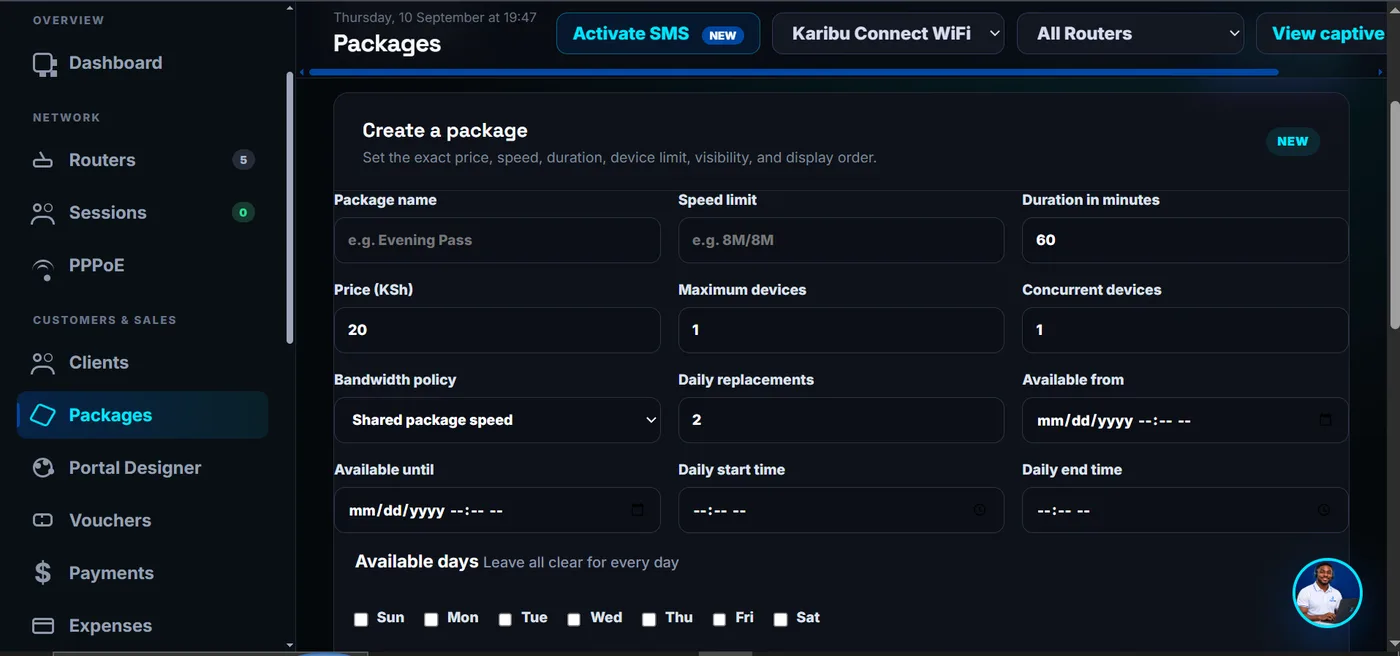The width and height of the screenshot is (1400, 656).
Task: Open Expenses in sidebar
Action: click(143, 626)
